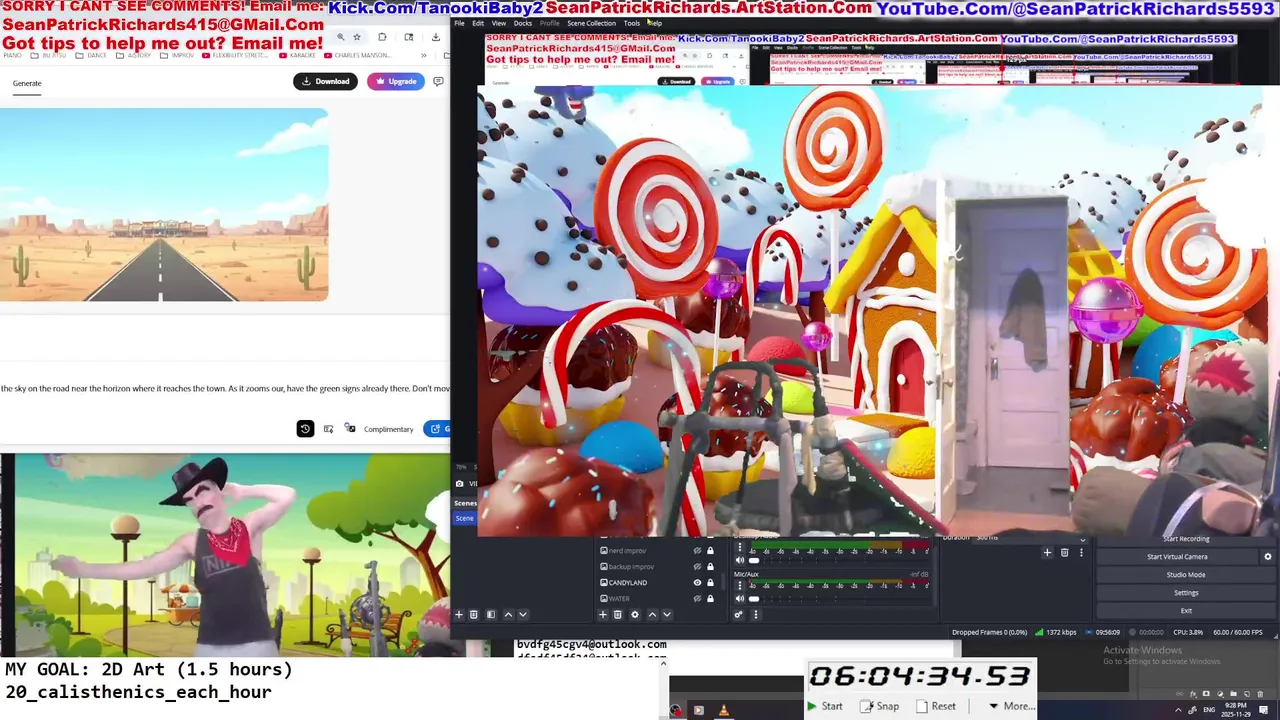Toggle visibility of the backup improv source

point(697,567)
